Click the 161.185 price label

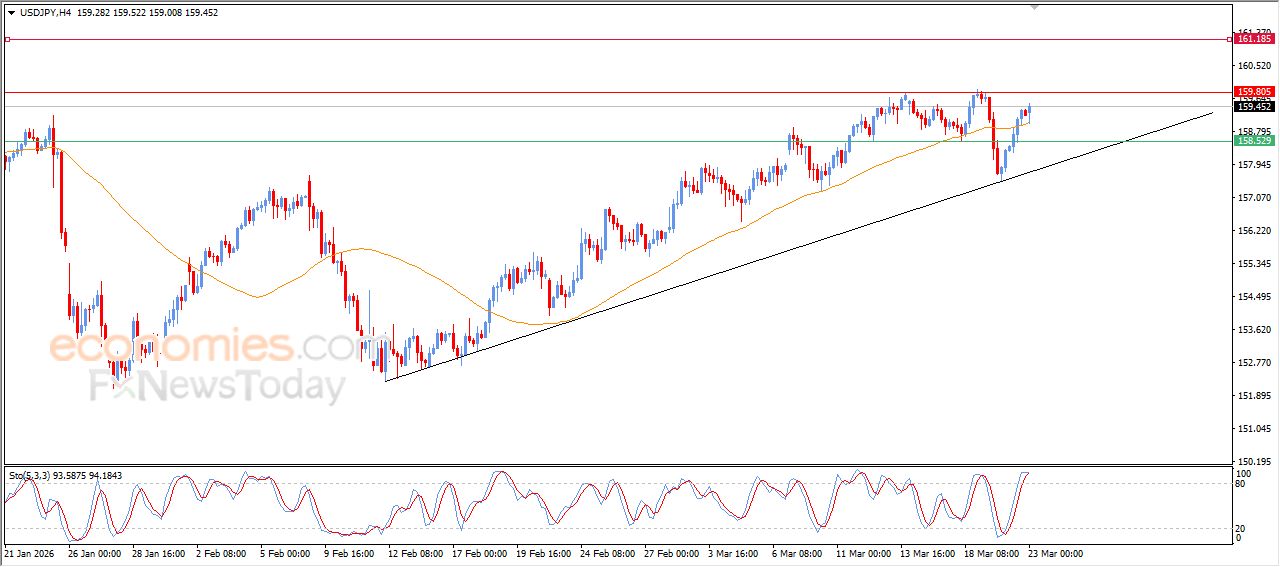point(1254,40)
